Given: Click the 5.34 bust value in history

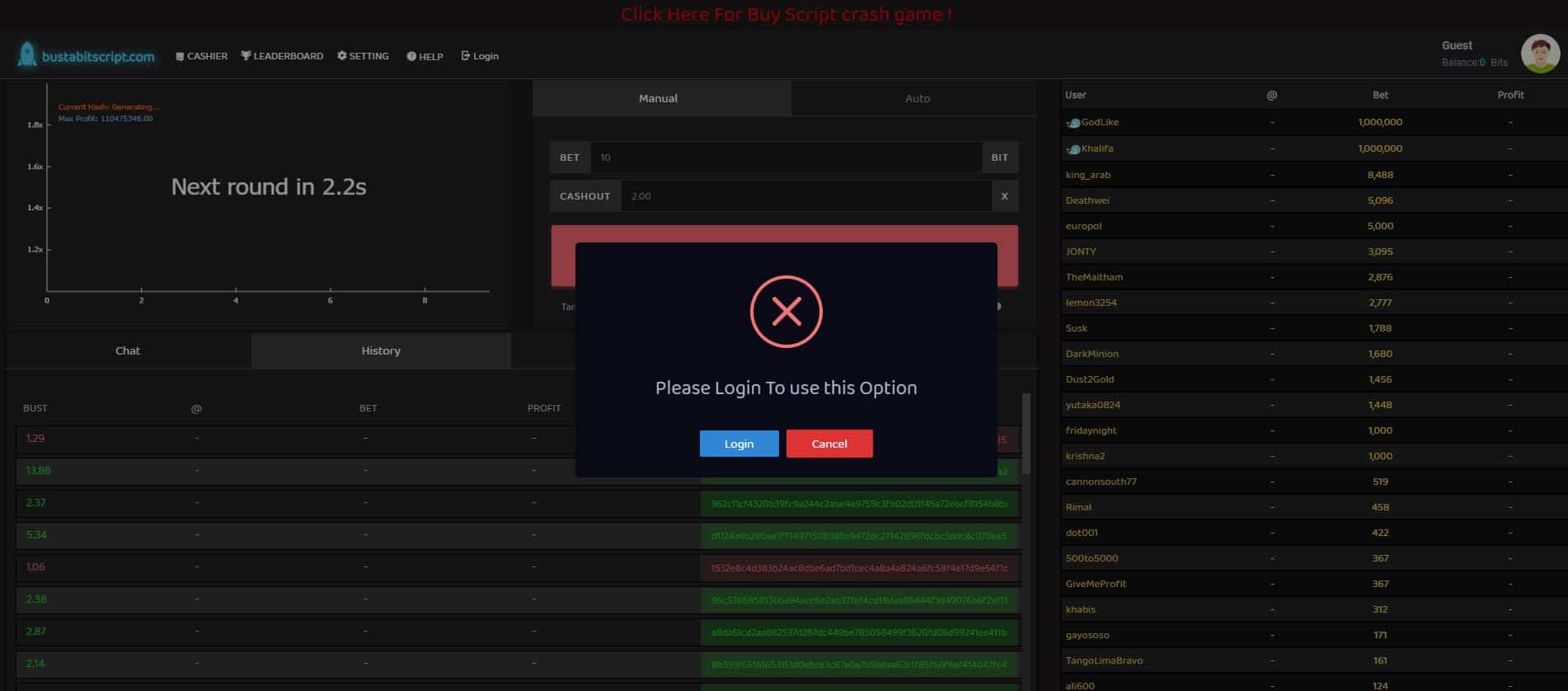Looking at the screenshot, I should point(36,535).
